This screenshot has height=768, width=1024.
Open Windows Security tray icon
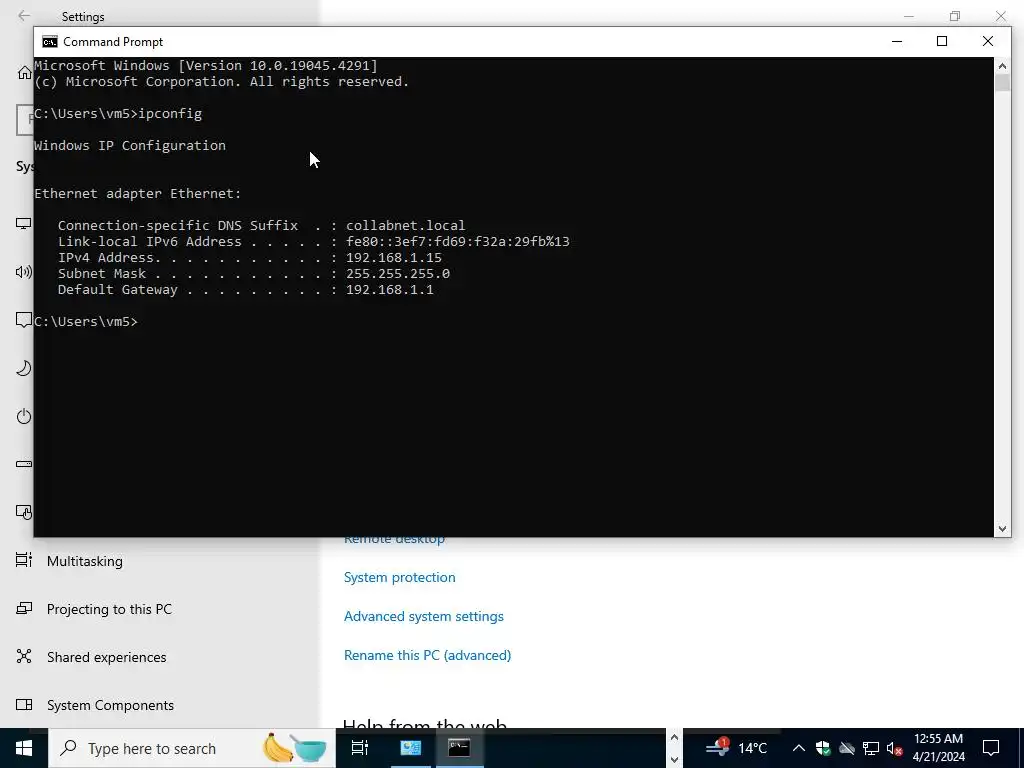pos(823,748)
